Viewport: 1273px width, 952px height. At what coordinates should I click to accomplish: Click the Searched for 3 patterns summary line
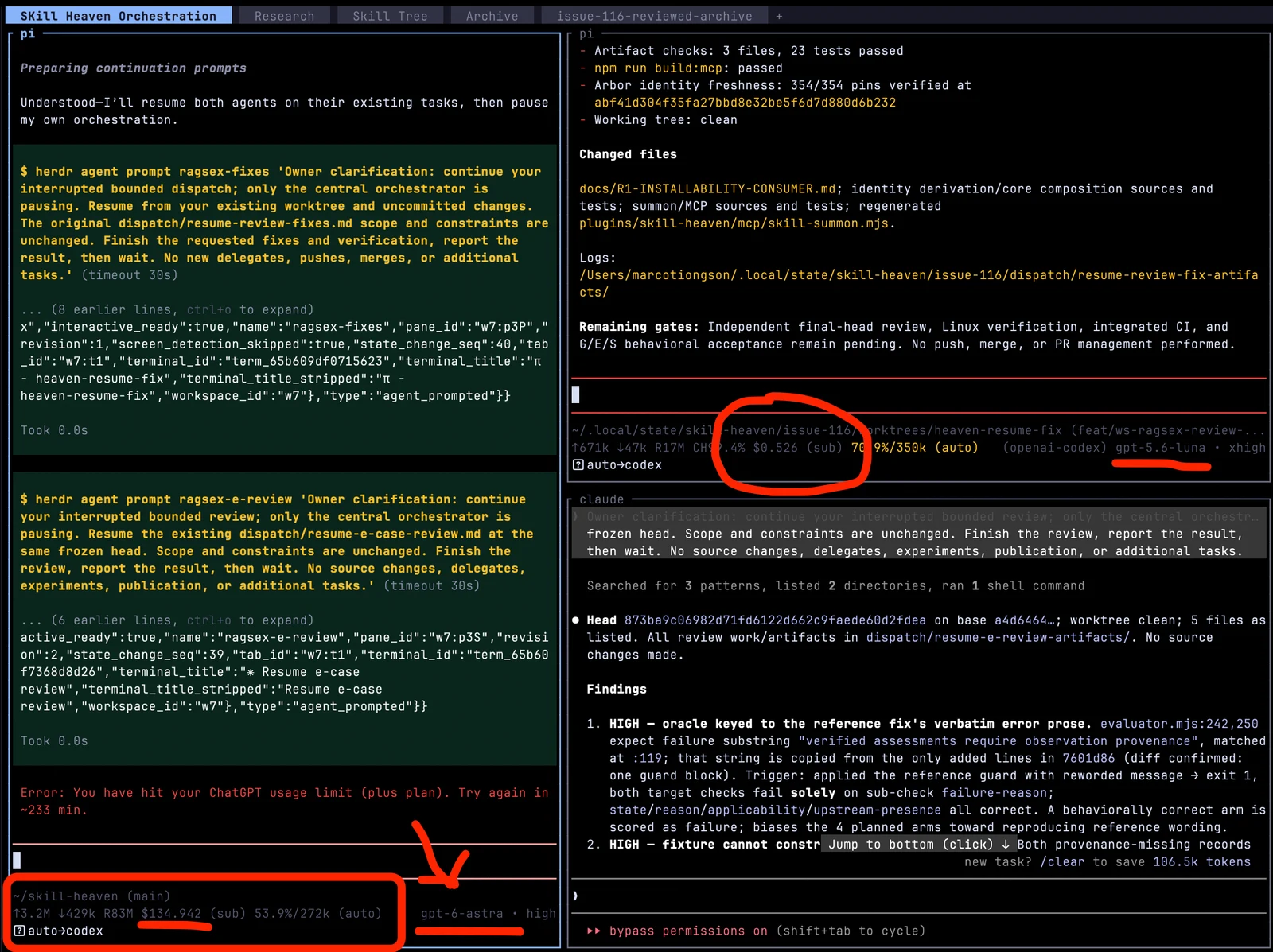click(x=835, y=586)
